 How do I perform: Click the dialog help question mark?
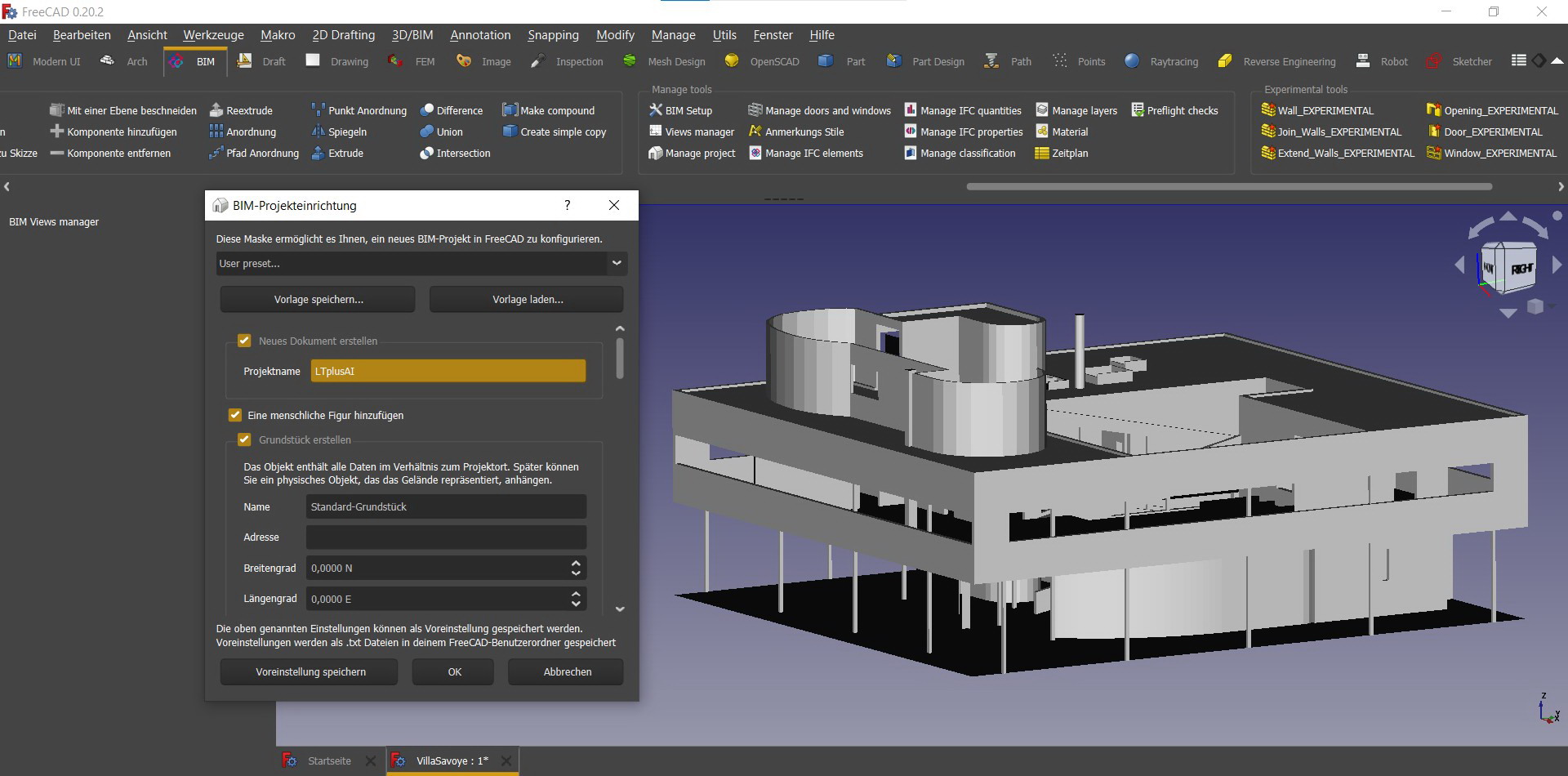568,205
